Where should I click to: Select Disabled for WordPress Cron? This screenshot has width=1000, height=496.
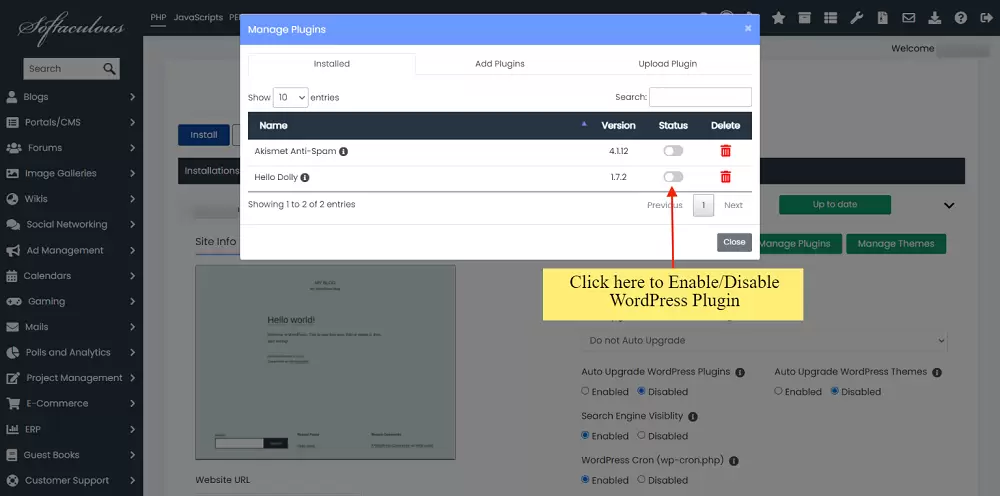[x=642, y=479]
